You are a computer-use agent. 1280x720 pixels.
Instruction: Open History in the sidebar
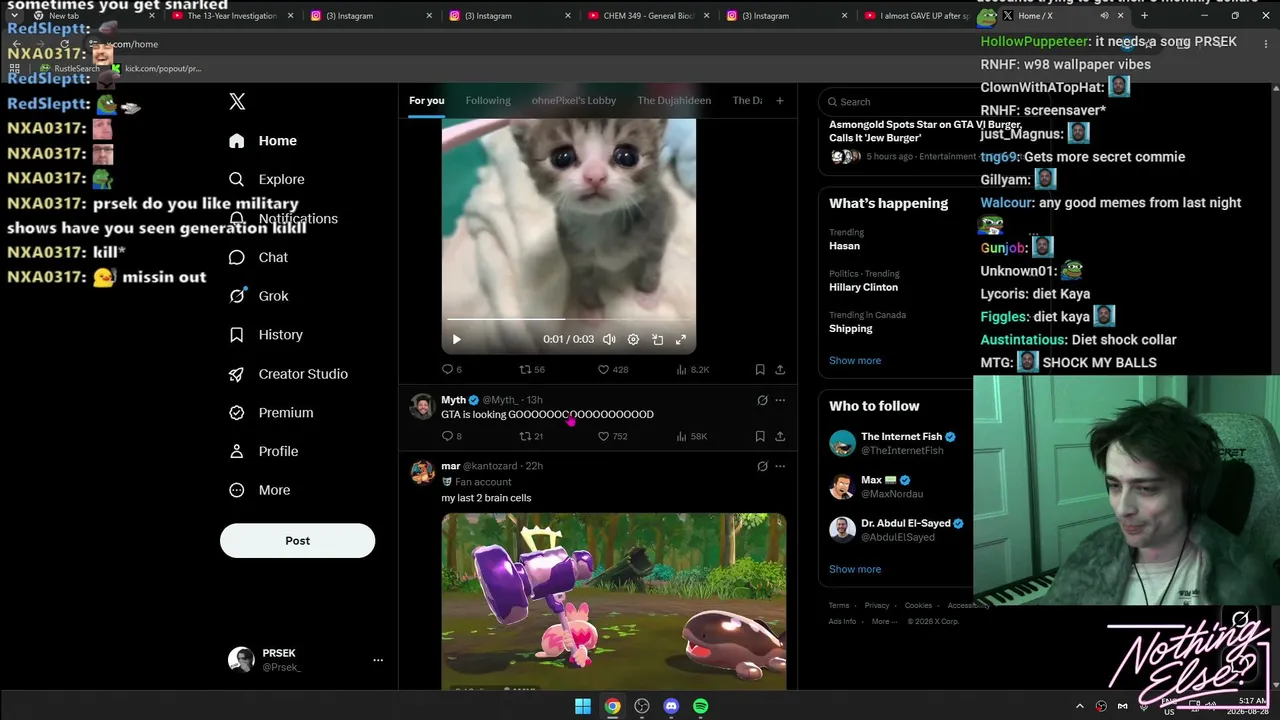265,335
